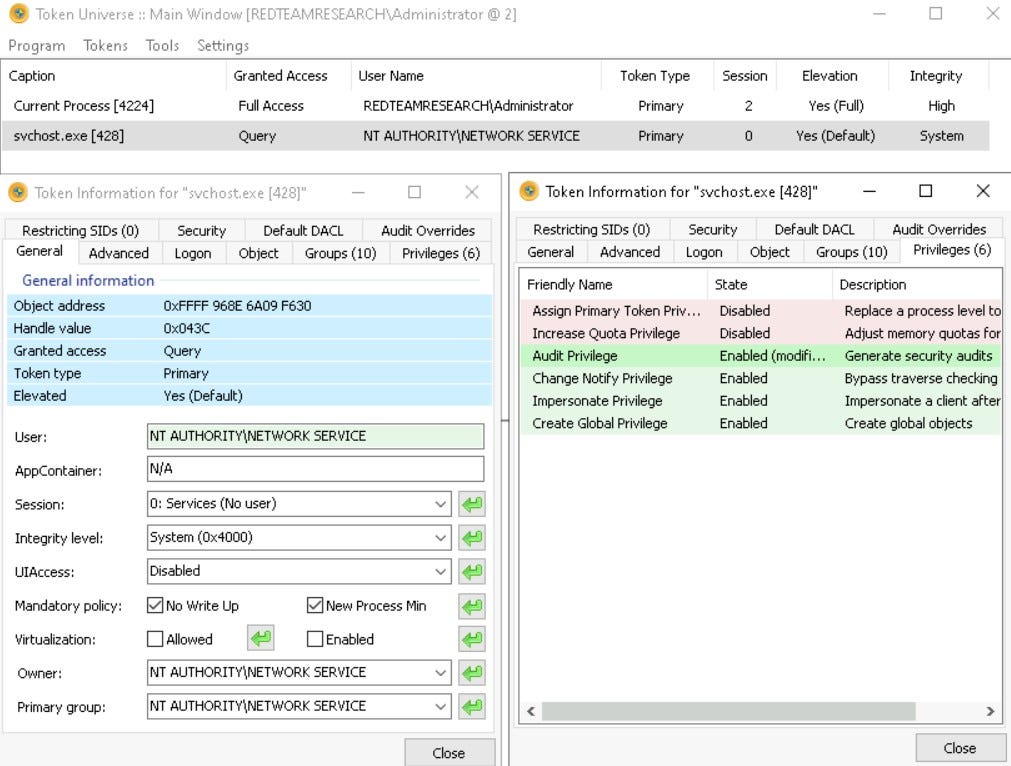Screen dimensions: 1011x766
Task: Open the Tools menu
Action: (x=162, y=46)
